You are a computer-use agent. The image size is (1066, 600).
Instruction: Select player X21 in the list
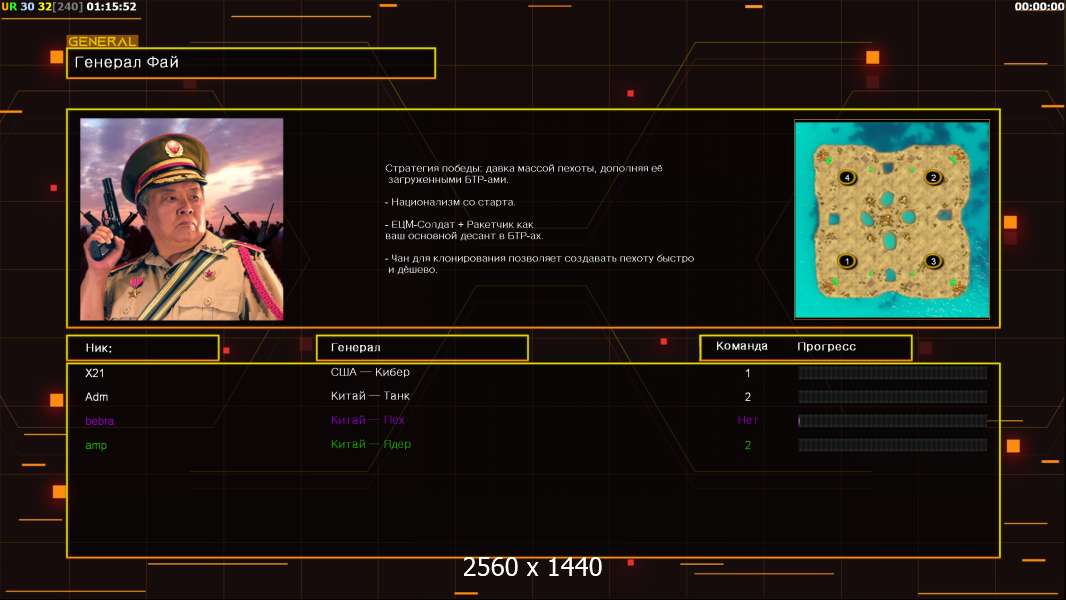coord(94,373)
